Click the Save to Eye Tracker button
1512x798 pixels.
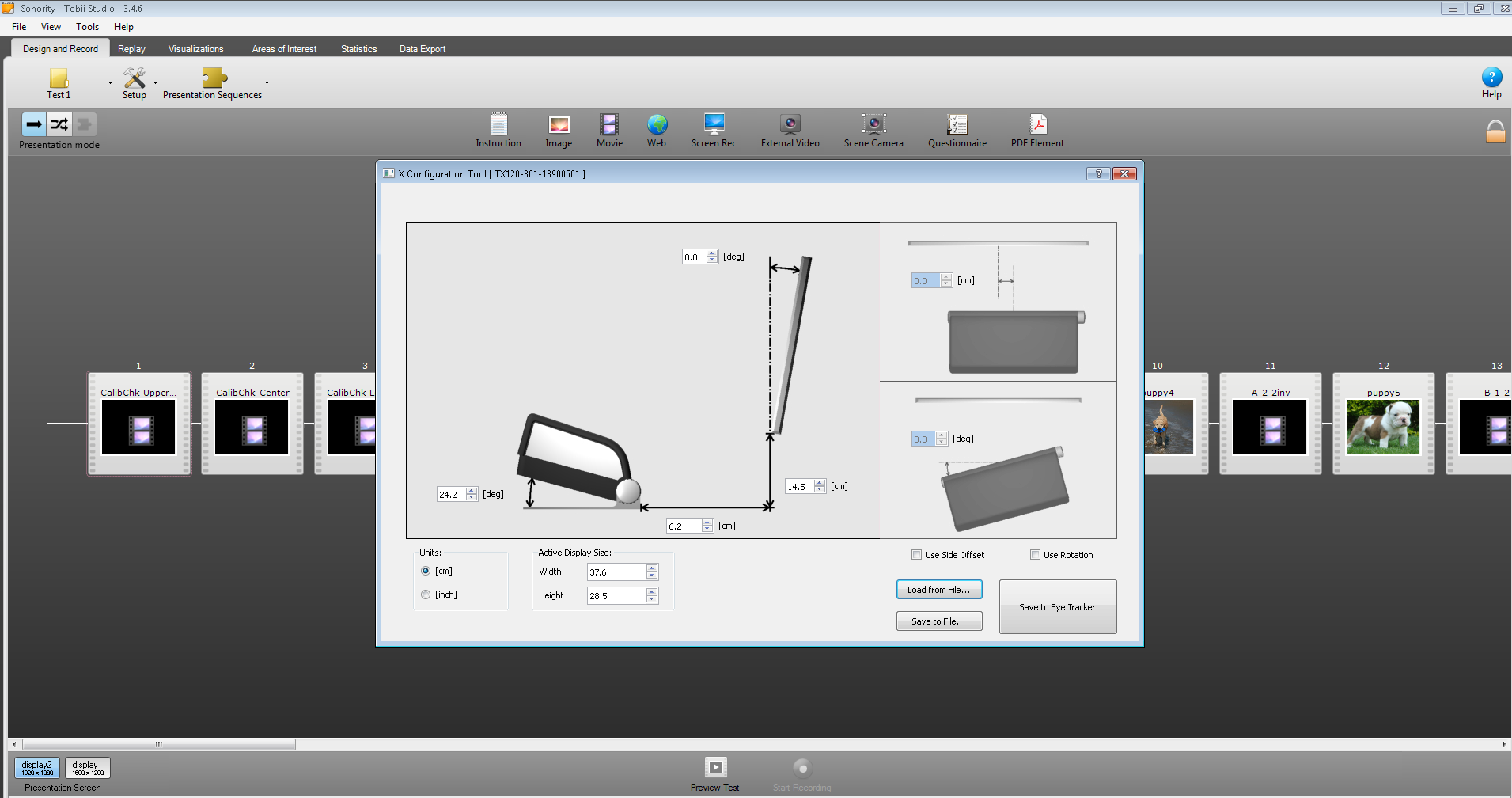pyautogui.click(x=1057, y=607)
